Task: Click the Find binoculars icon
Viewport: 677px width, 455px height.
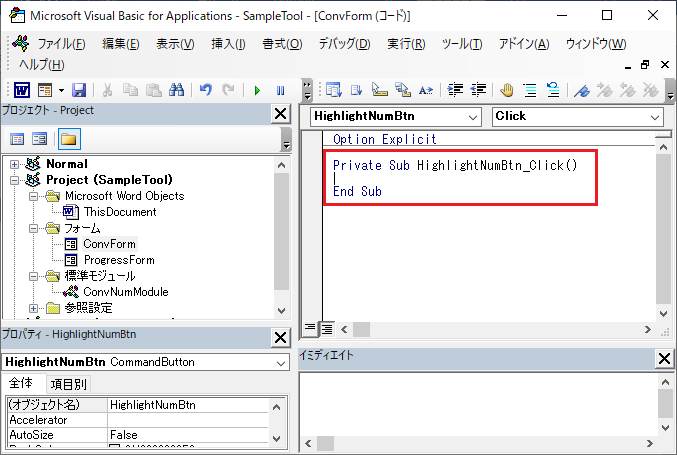Action: (177, 90)
